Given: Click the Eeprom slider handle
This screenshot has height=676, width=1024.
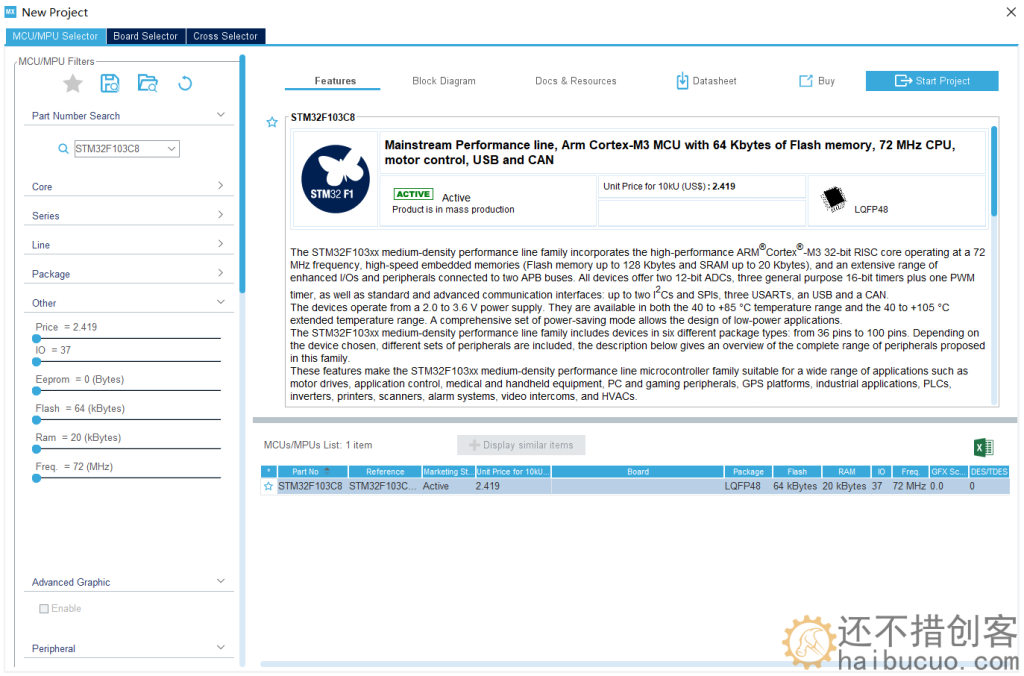Looking at the screenshot, I should click(x=37, y=391).
